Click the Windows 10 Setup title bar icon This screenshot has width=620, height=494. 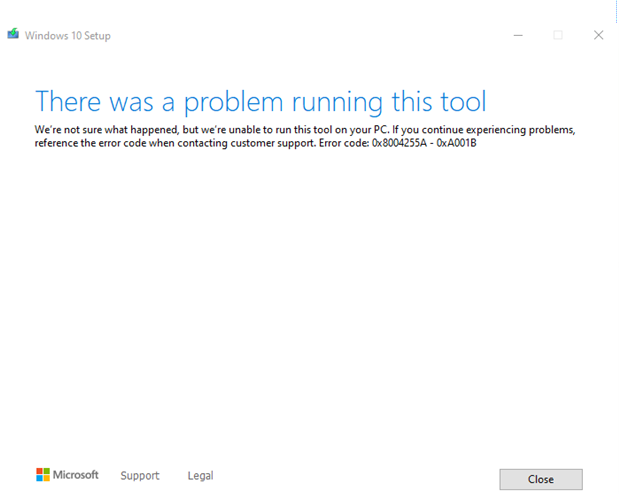tap(13, 34)
